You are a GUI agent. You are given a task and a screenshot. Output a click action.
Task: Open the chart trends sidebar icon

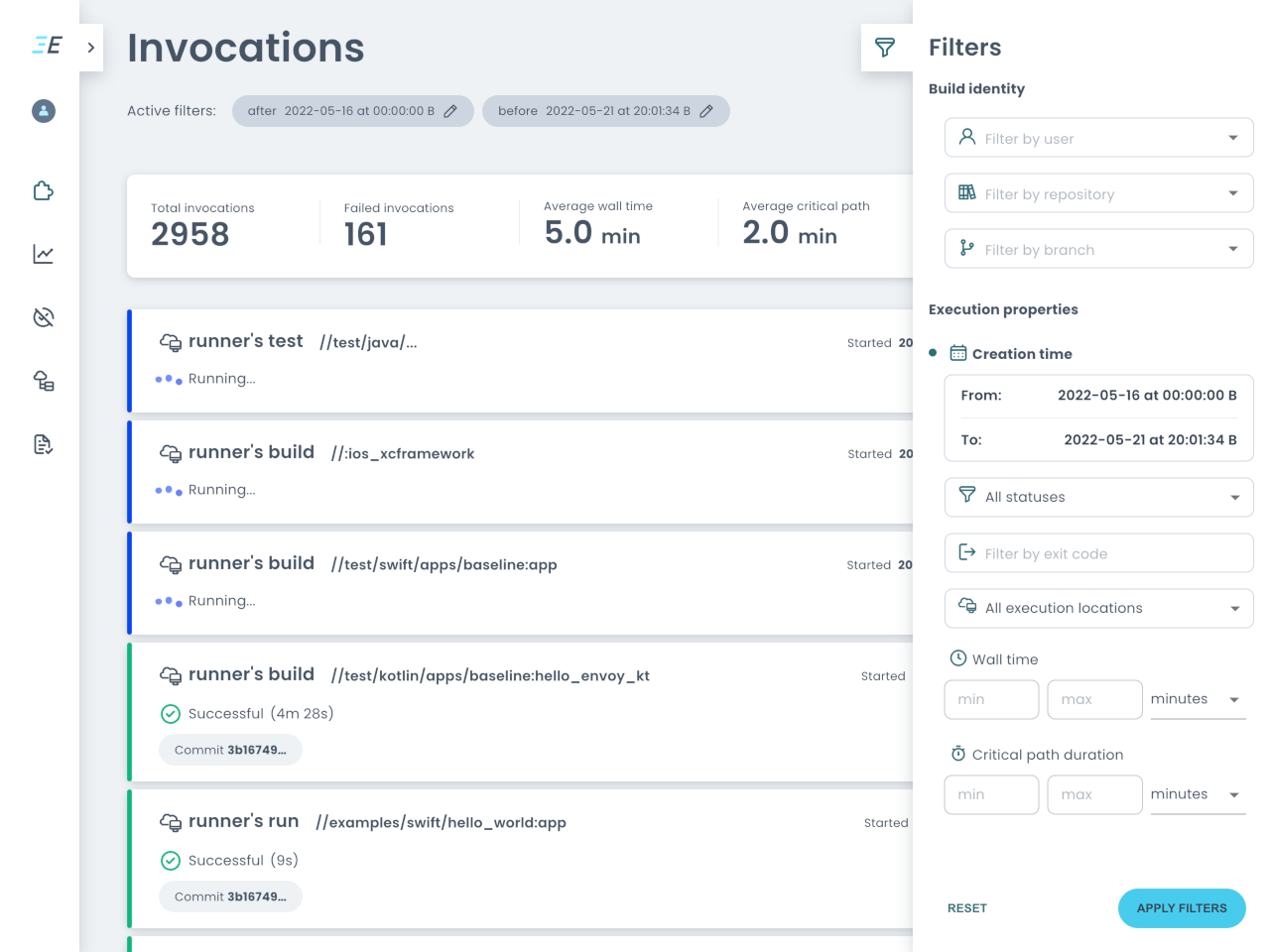pyautogui.click(x=44, y=254)
